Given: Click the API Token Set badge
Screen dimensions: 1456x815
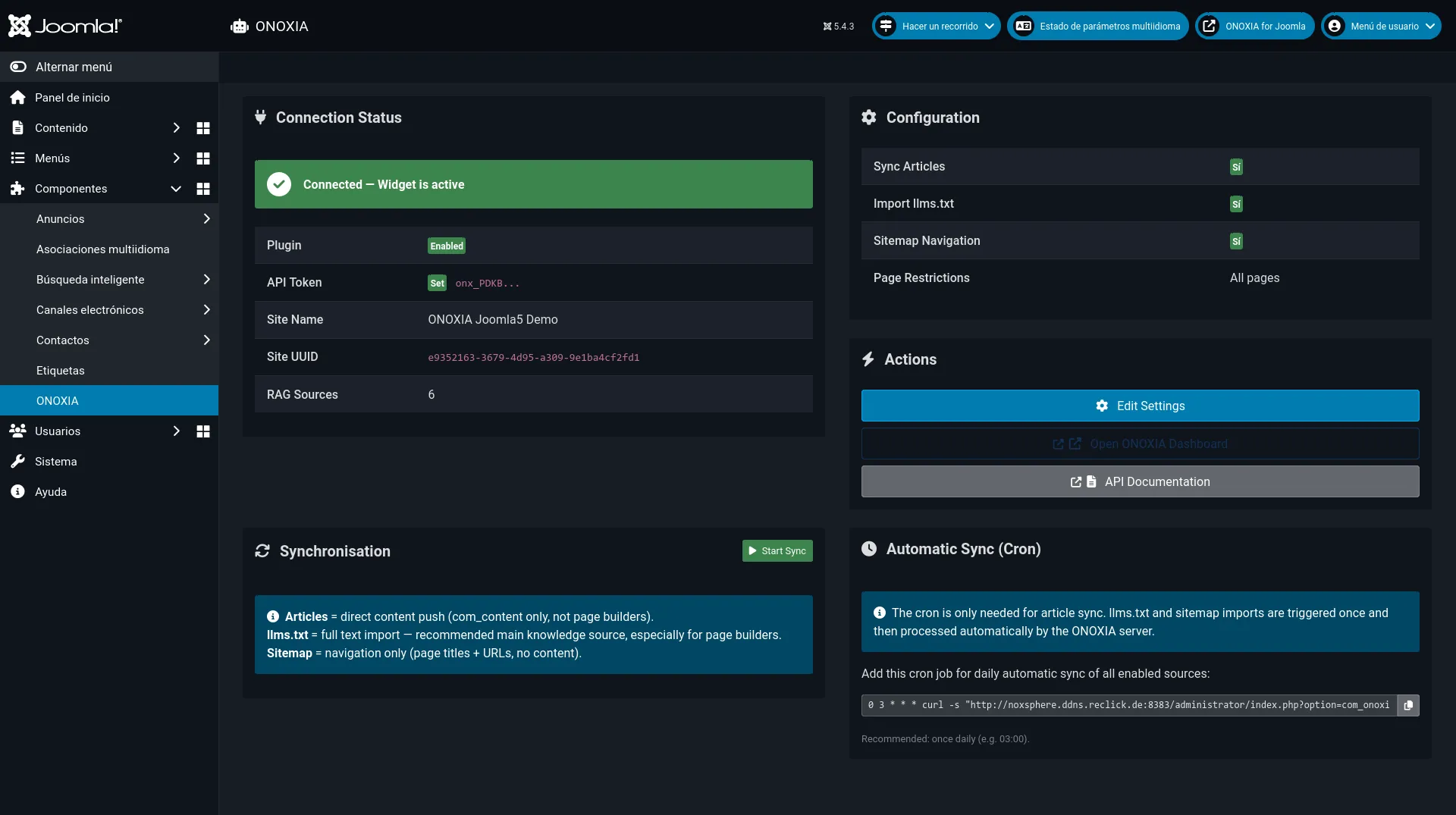Looking at the screenshot, I should pos(438,283).
